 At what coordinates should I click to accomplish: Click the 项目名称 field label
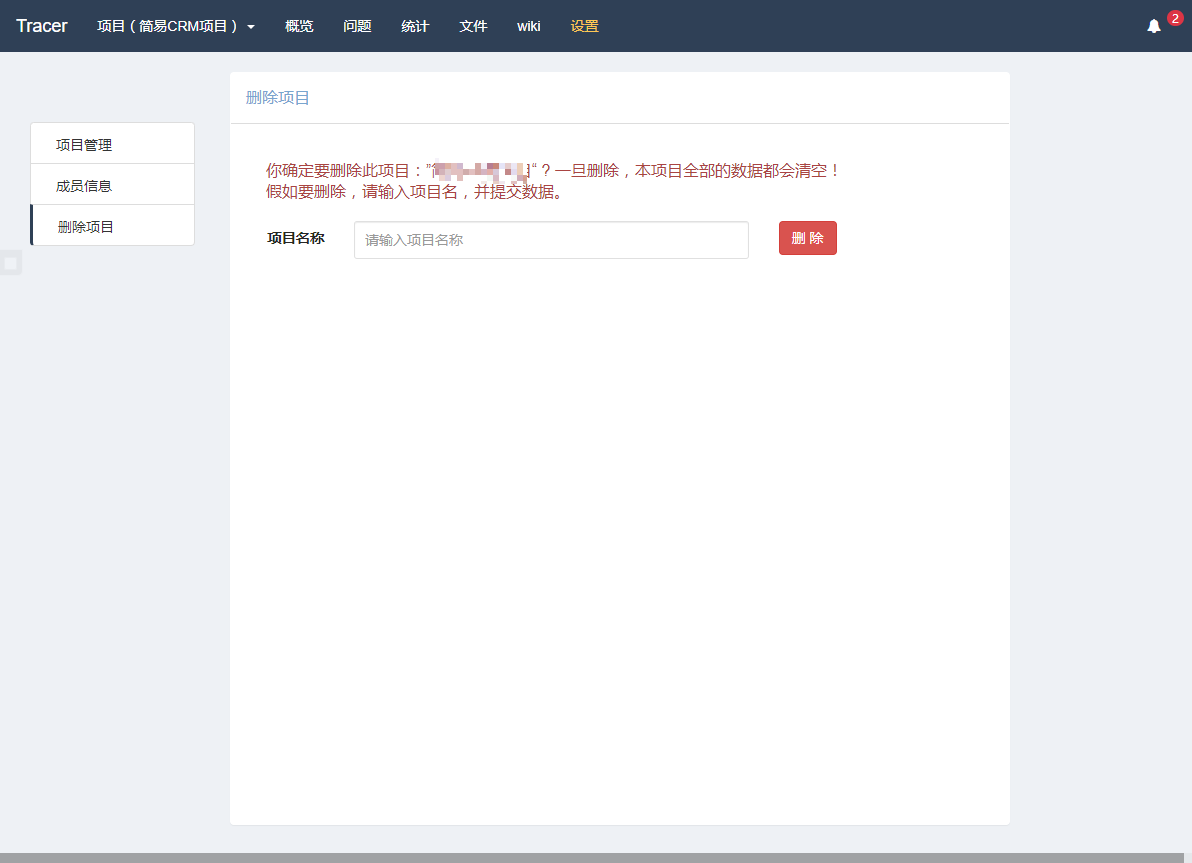[x=296, y=238]
